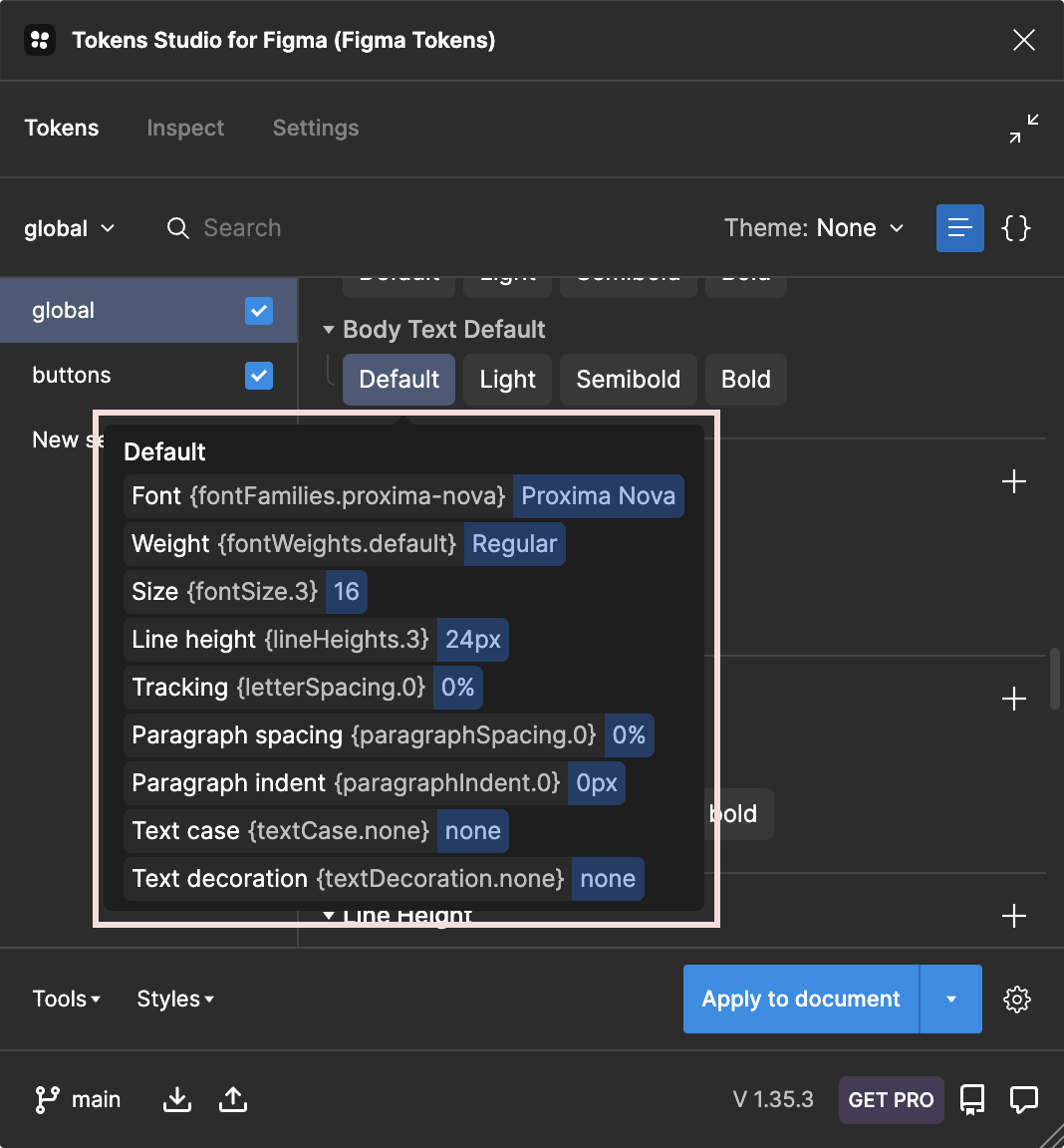The width and height of the screenshot is (1064, 1148).
Task: Focus the Search tokens field
Action: pyautogui.click(x=242, y=228)
